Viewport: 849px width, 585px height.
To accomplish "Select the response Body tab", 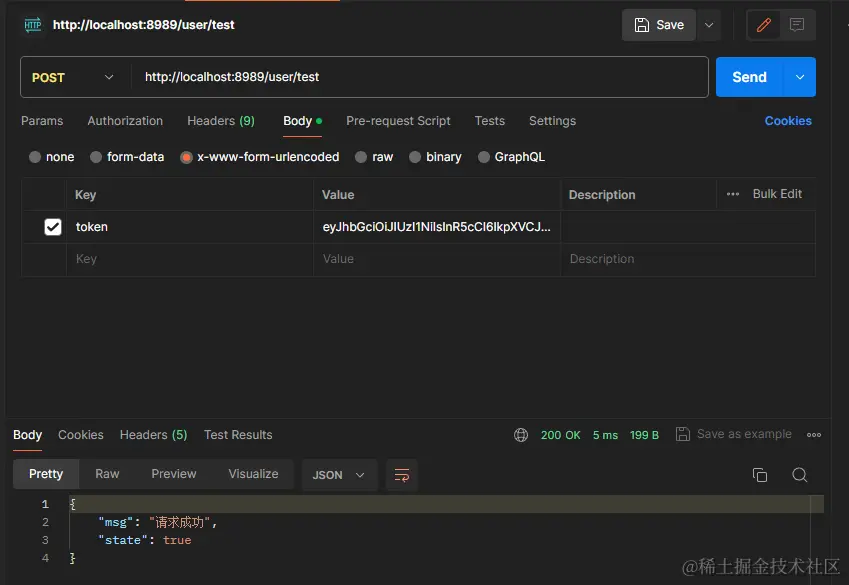I will coord(27,435).
